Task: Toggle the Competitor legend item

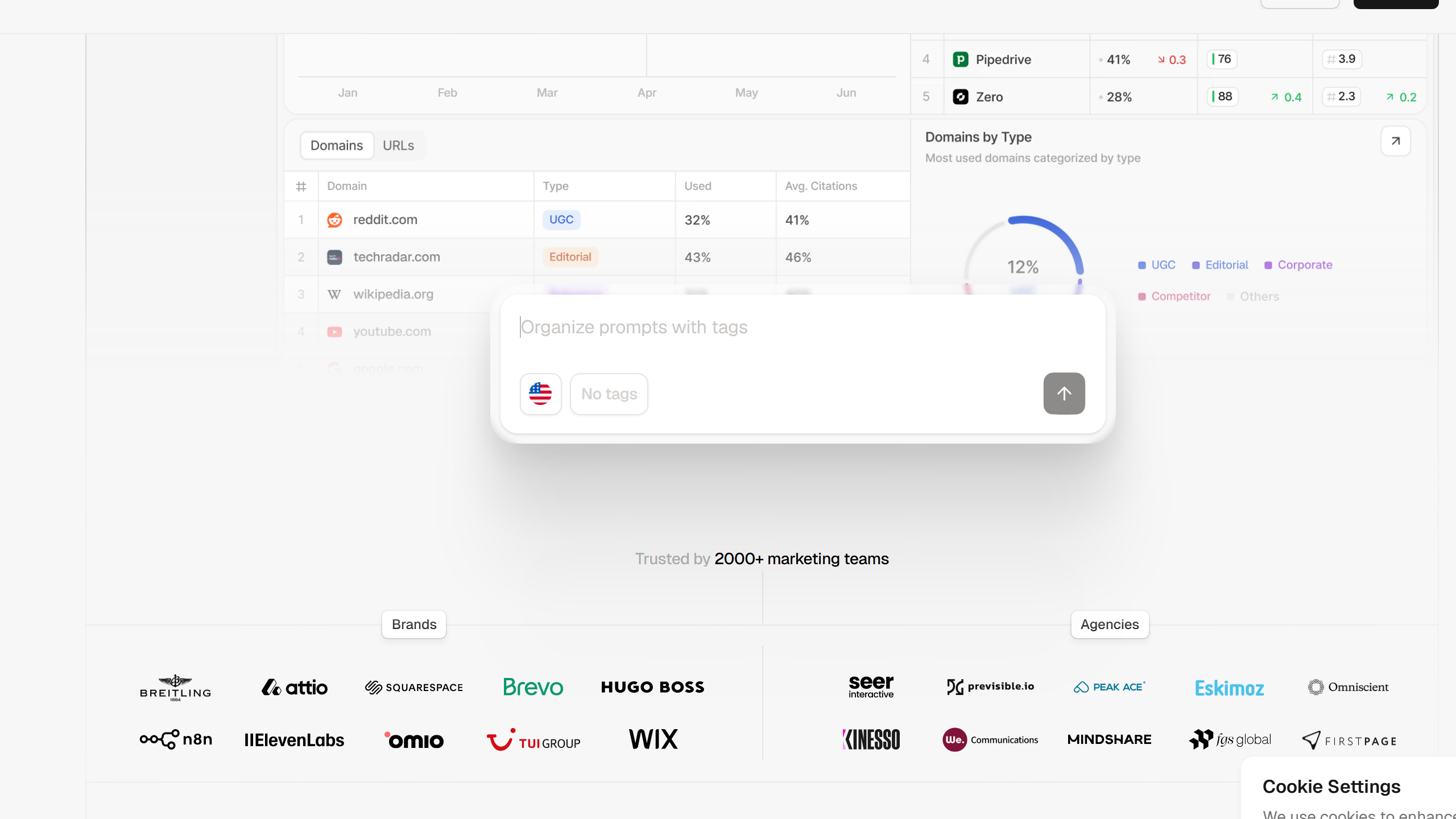Action: 1174,296
